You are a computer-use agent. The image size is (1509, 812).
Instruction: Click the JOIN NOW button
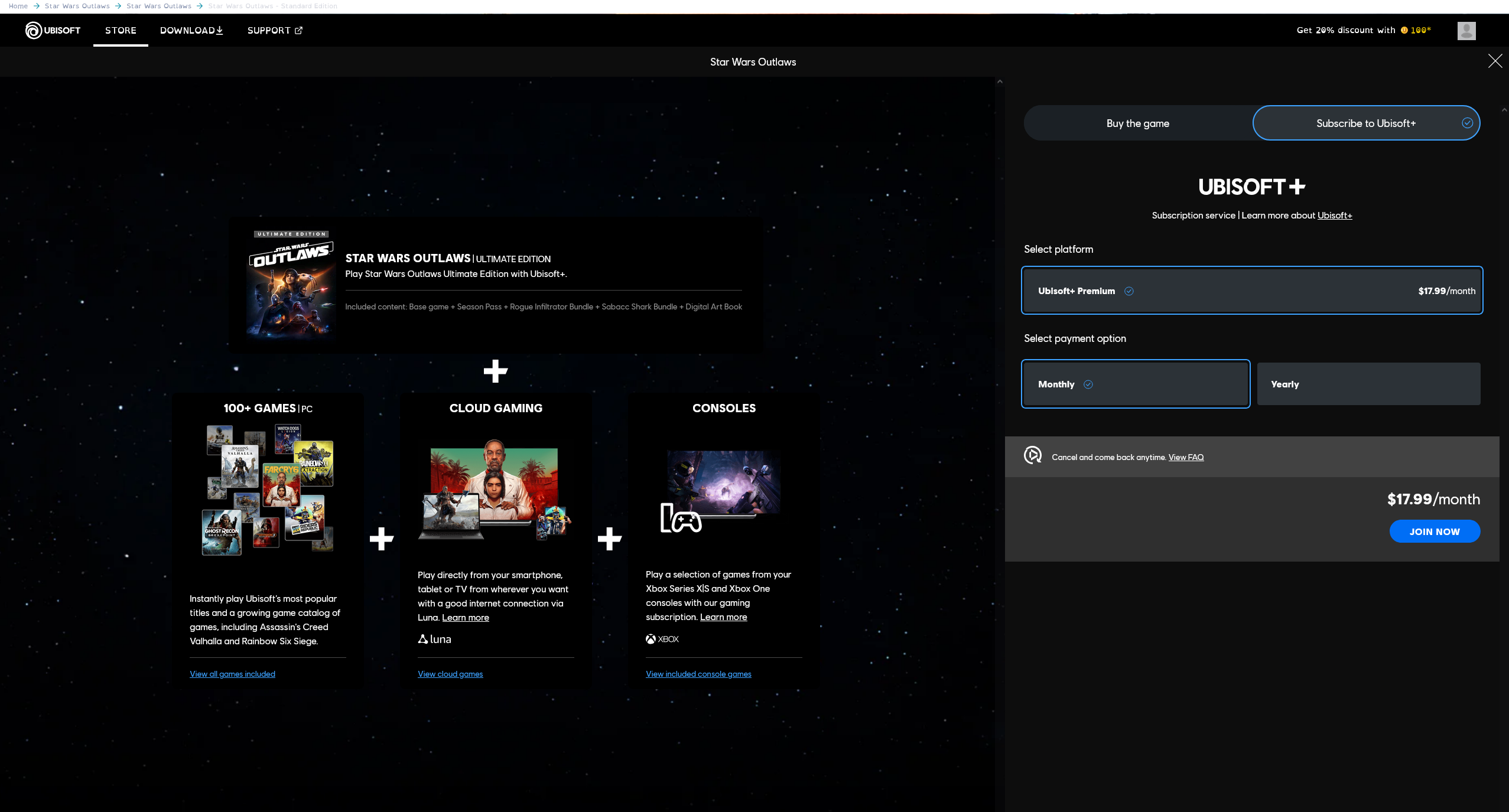click(x=1435, y=531)
